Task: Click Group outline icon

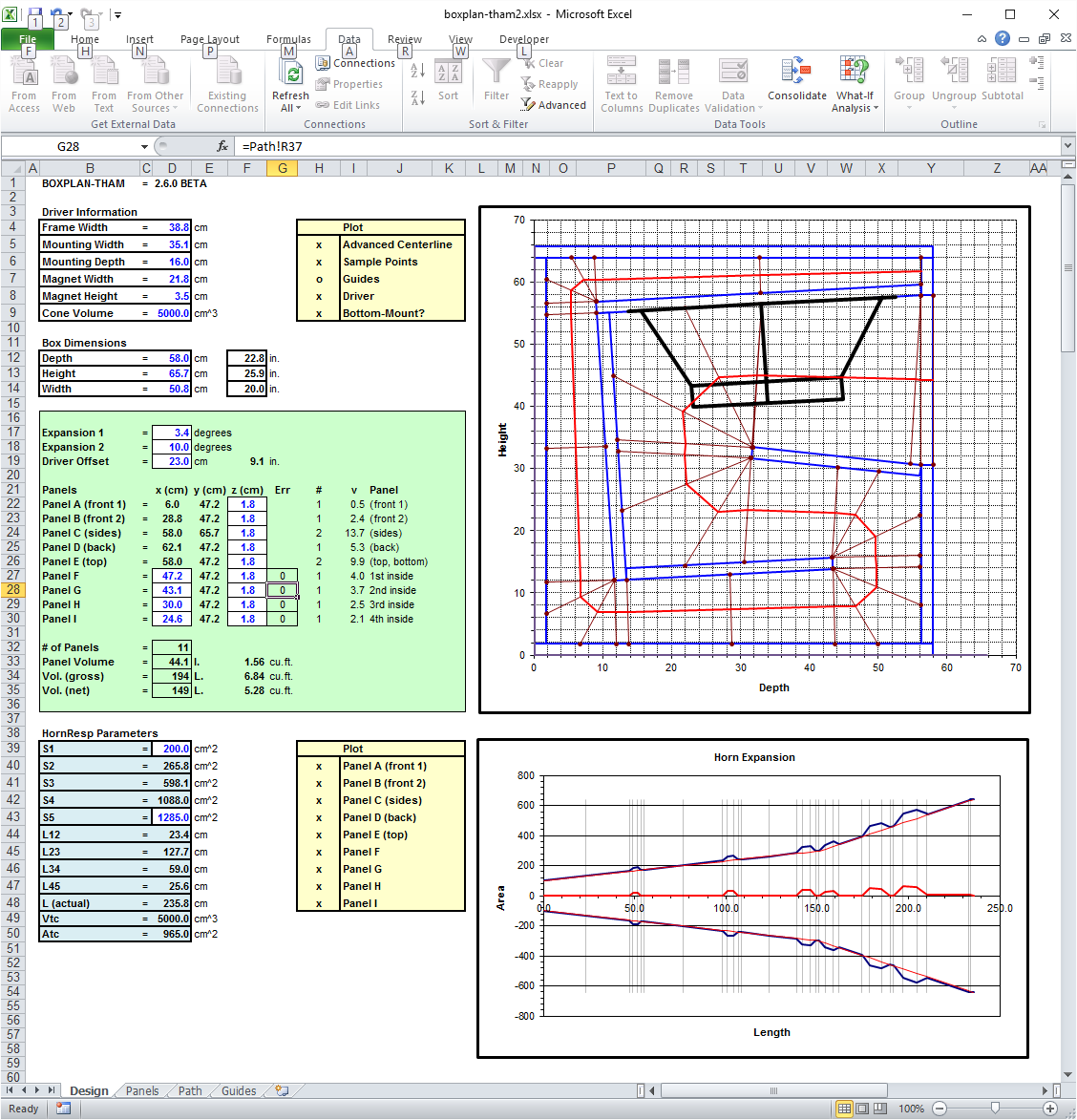Action: tap(909, 70)
